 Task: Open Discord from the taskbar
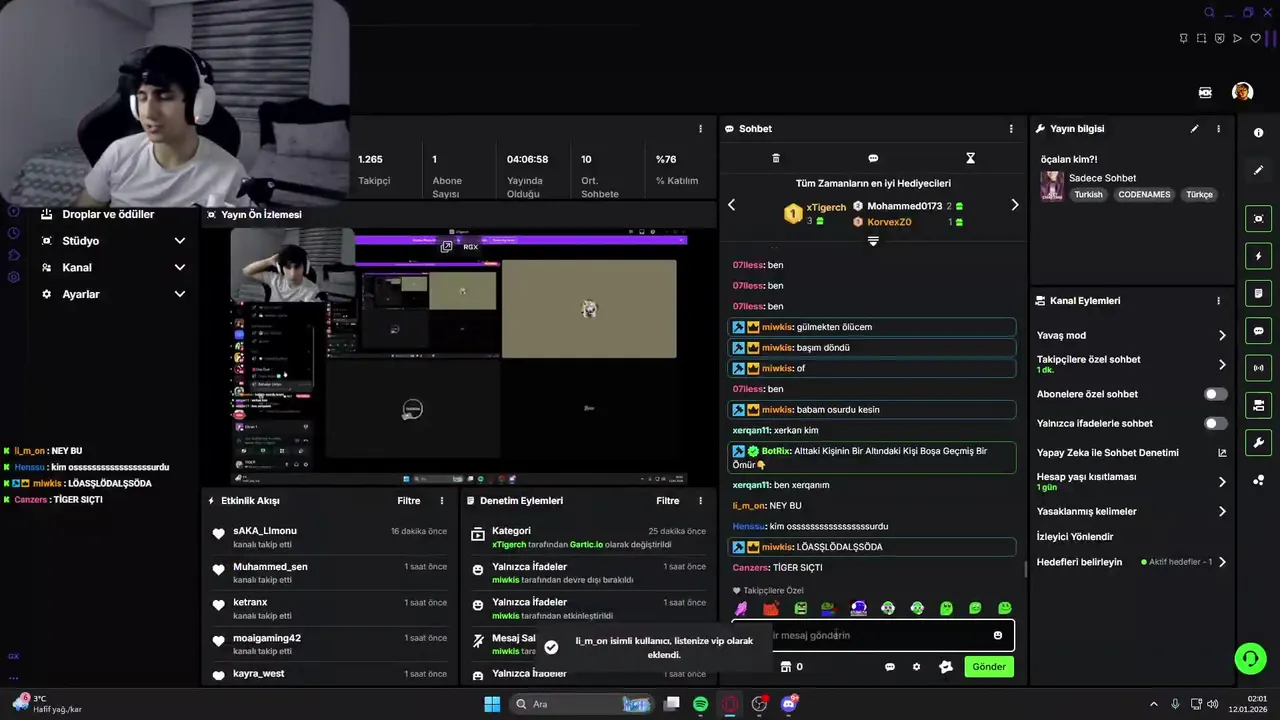(x=789, y=704)
